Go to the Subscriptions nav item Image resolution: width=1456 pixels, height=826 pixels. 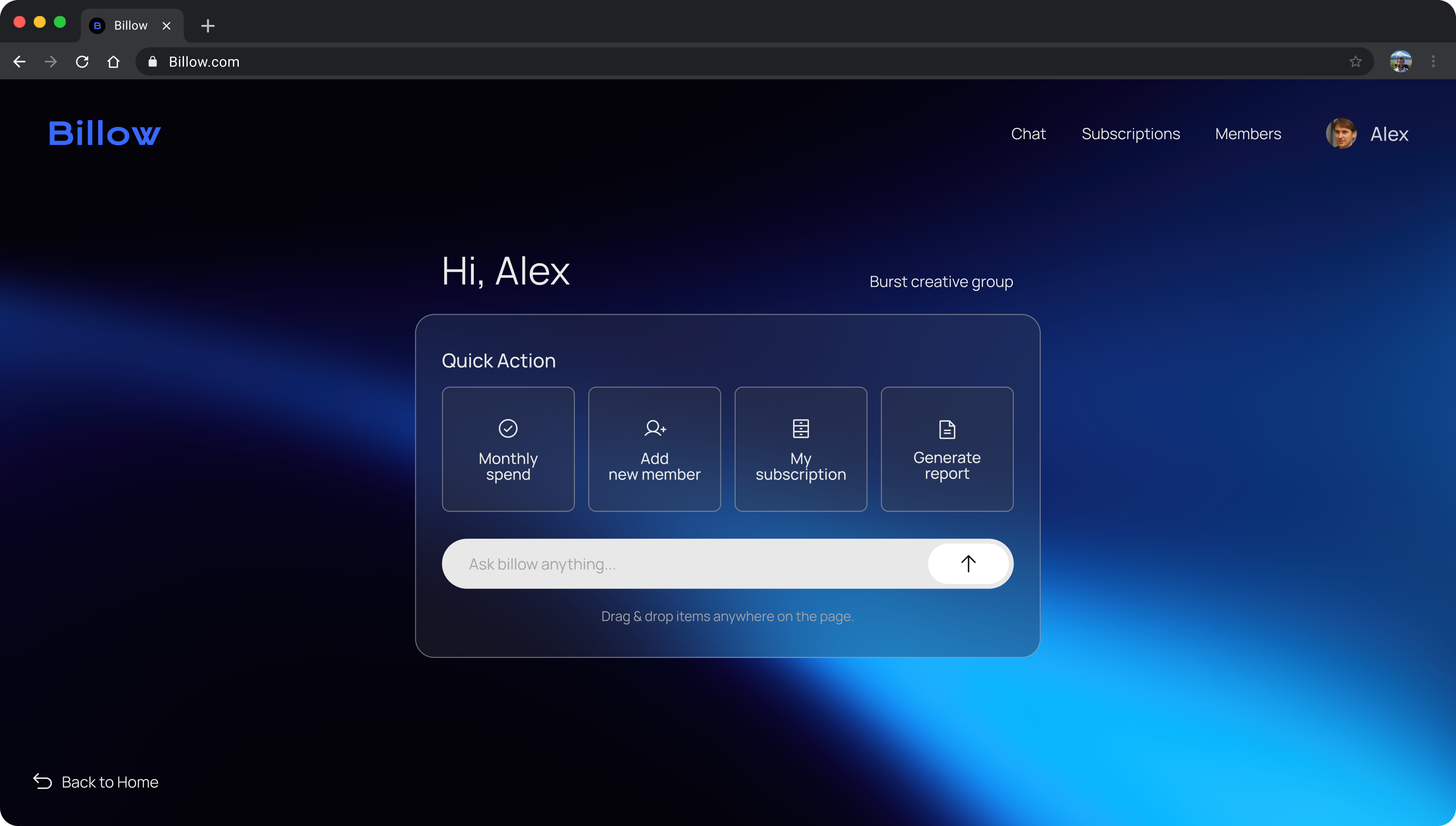1130,134
